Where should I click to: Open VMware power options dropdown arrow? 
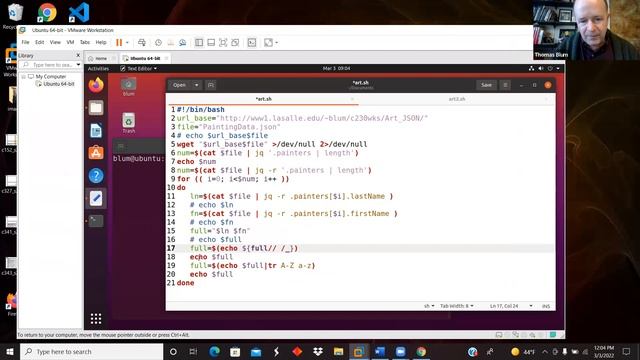(127, 42)
